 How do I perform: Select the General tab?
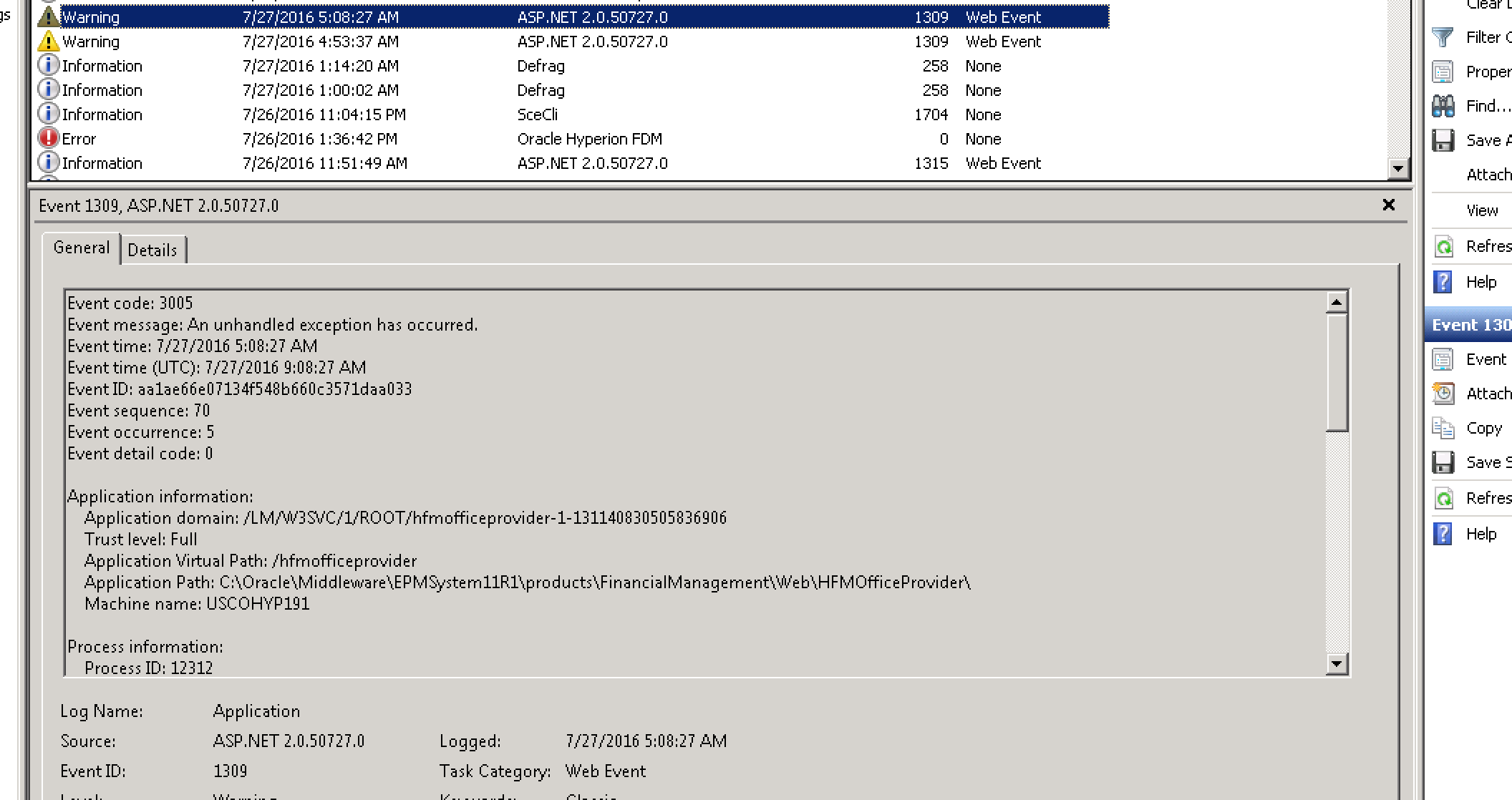[81, 248]
